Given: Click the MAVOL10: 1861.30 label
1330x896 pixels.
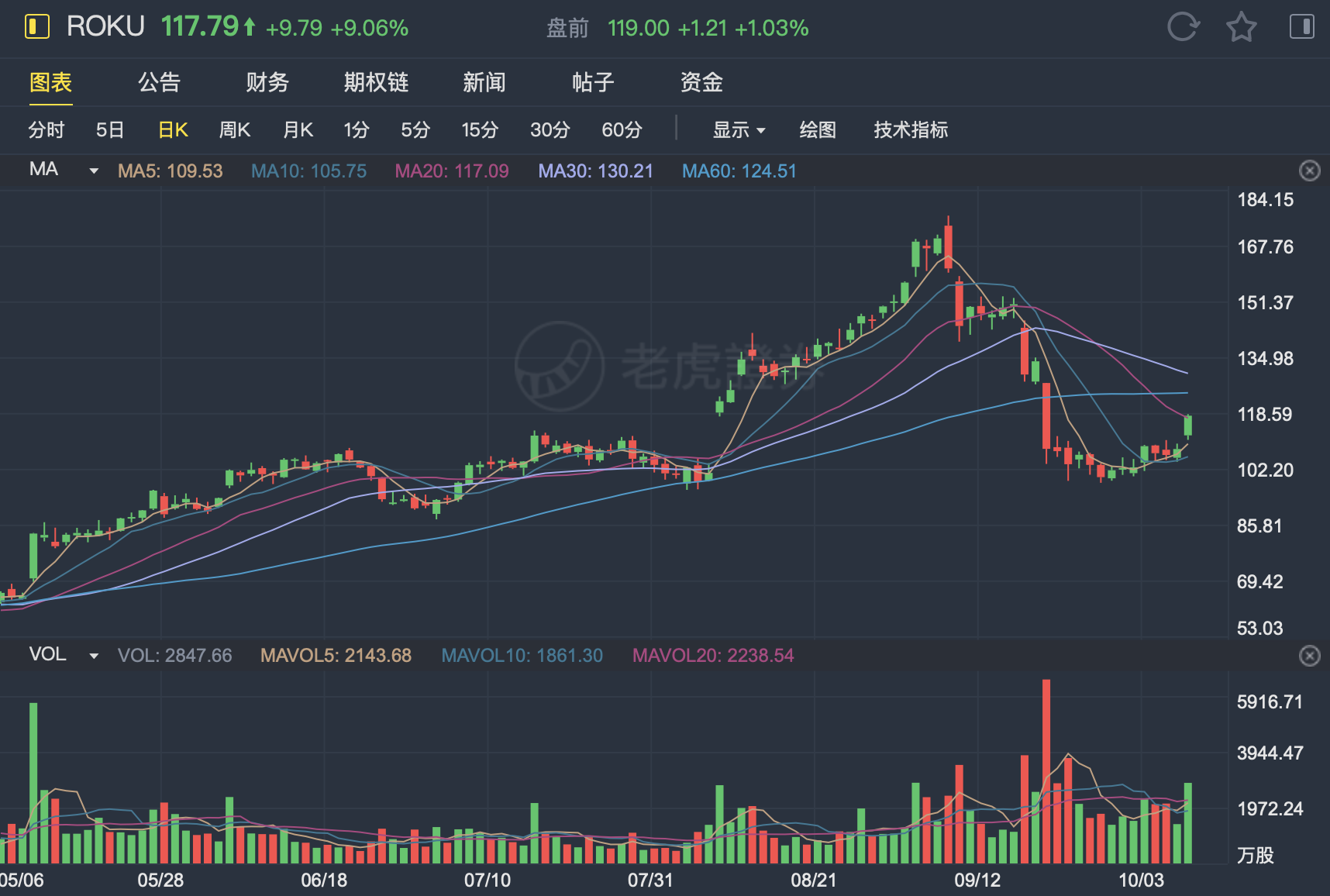Looking at the screenshot, I should coord(522,656).
